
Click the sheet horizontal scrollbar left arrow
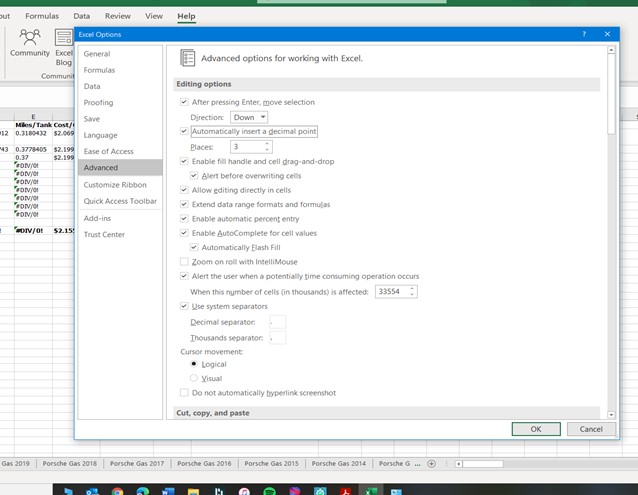pos(459,464)
